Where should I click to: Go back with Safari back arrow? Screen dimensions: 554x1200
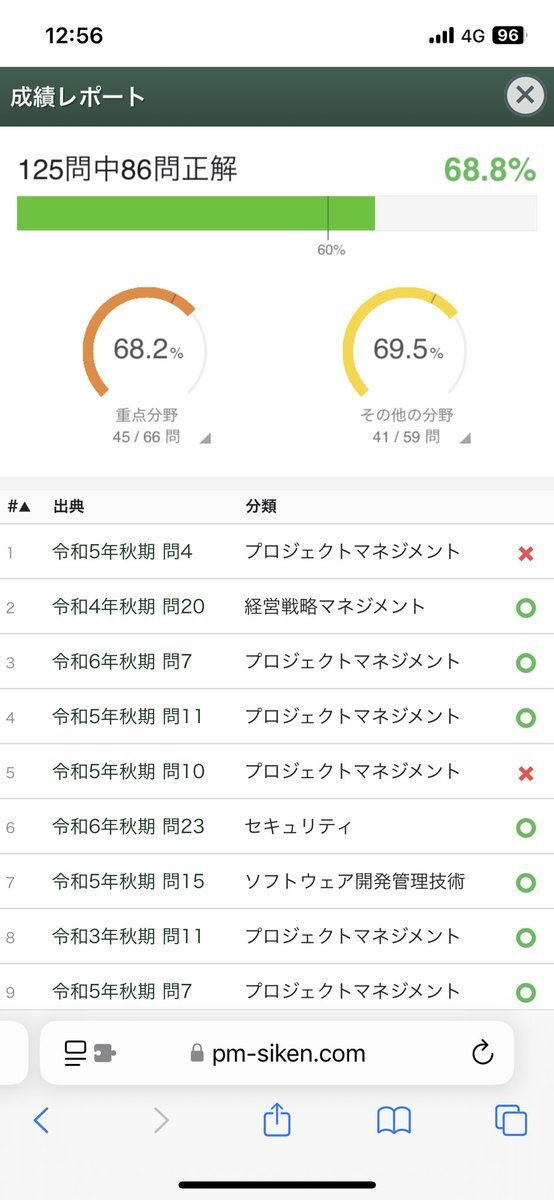pos(41,1120)
